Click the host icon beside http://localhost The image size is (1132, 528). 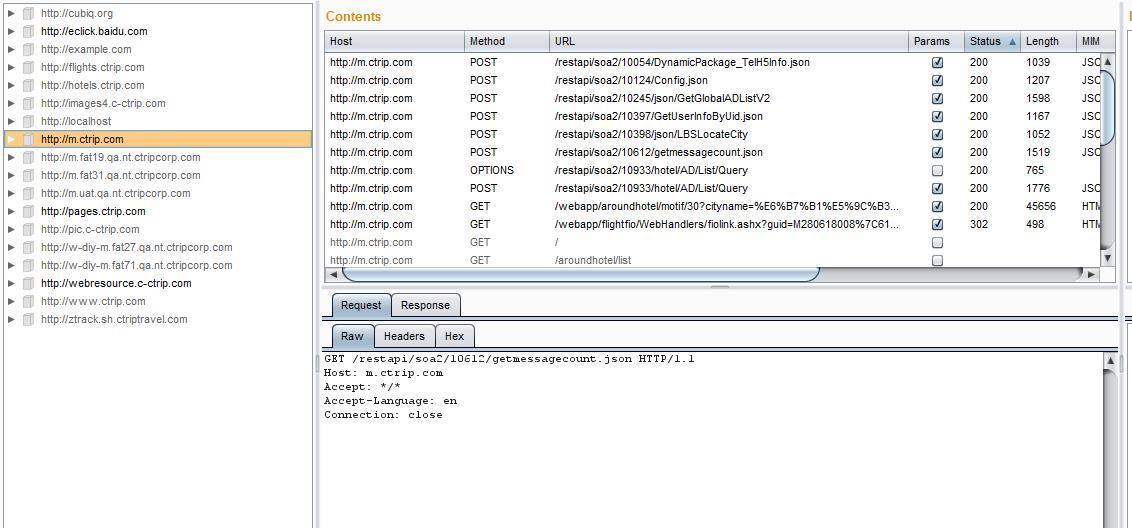pos(28,121)
